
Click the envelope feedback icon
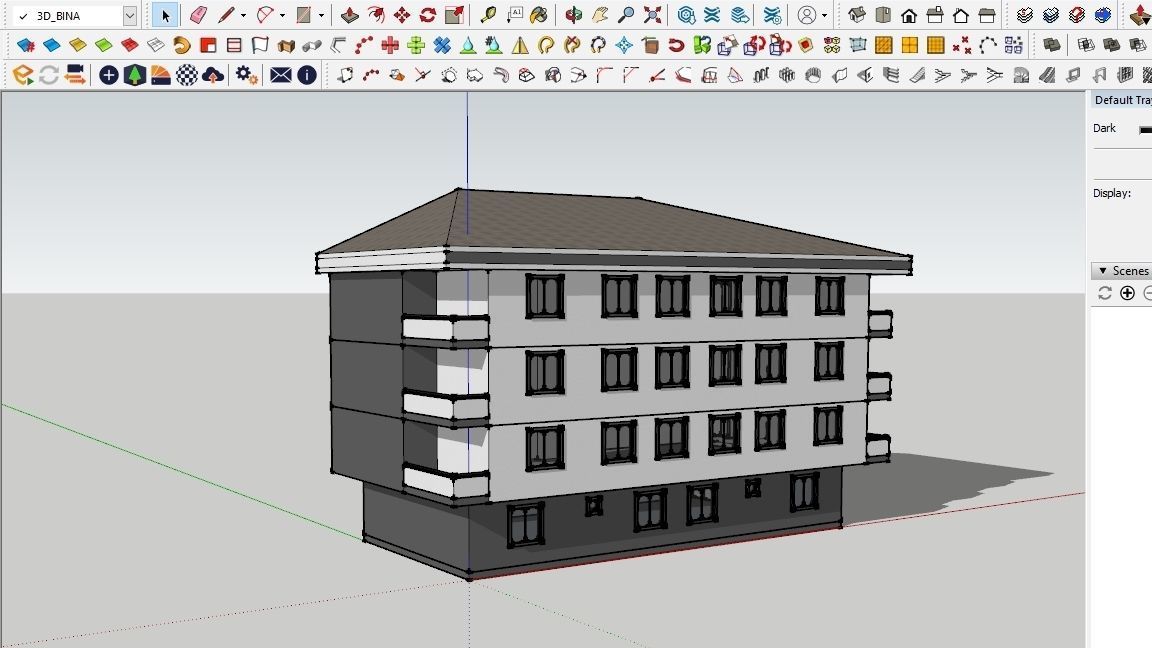coord(281,75)
